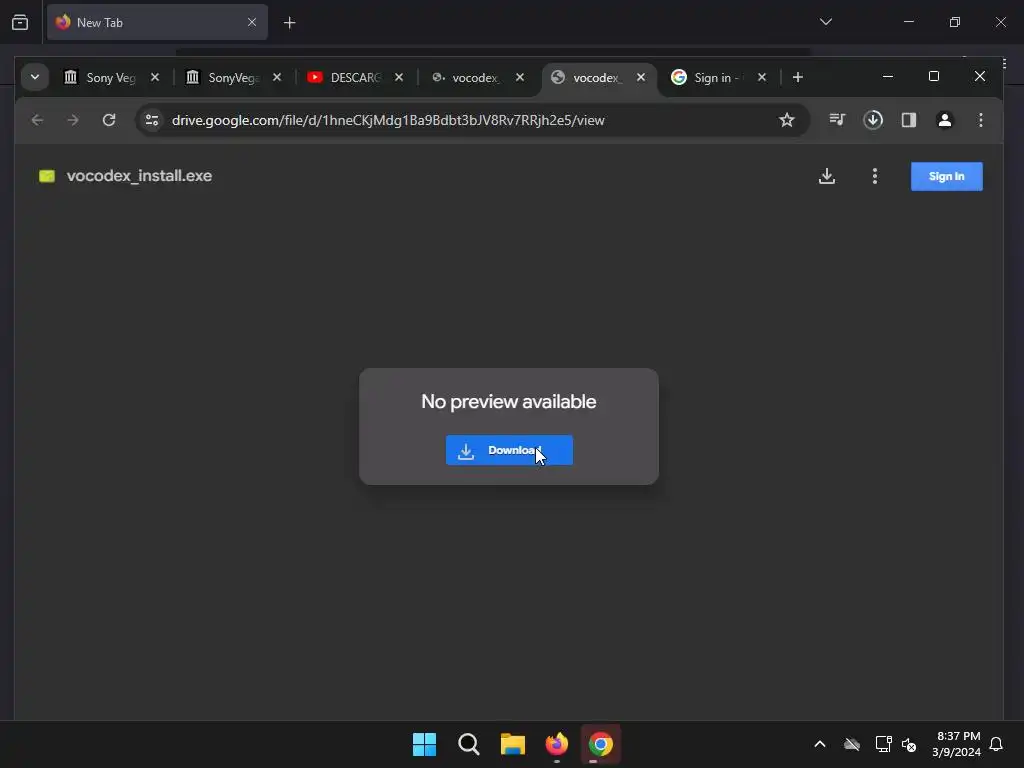Click the network display tray icon

pos(883,744)
